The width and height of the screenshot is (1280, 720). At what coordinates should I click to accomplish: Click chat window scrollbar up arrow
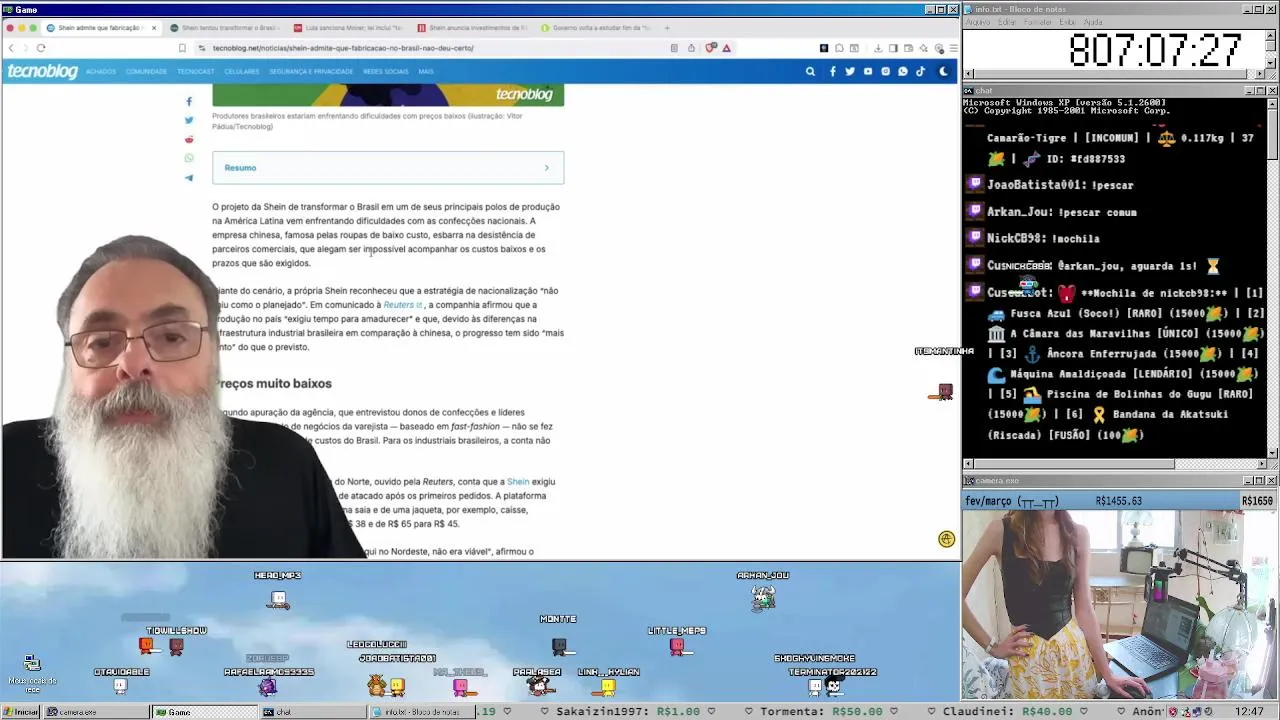tap(1272, 104)
